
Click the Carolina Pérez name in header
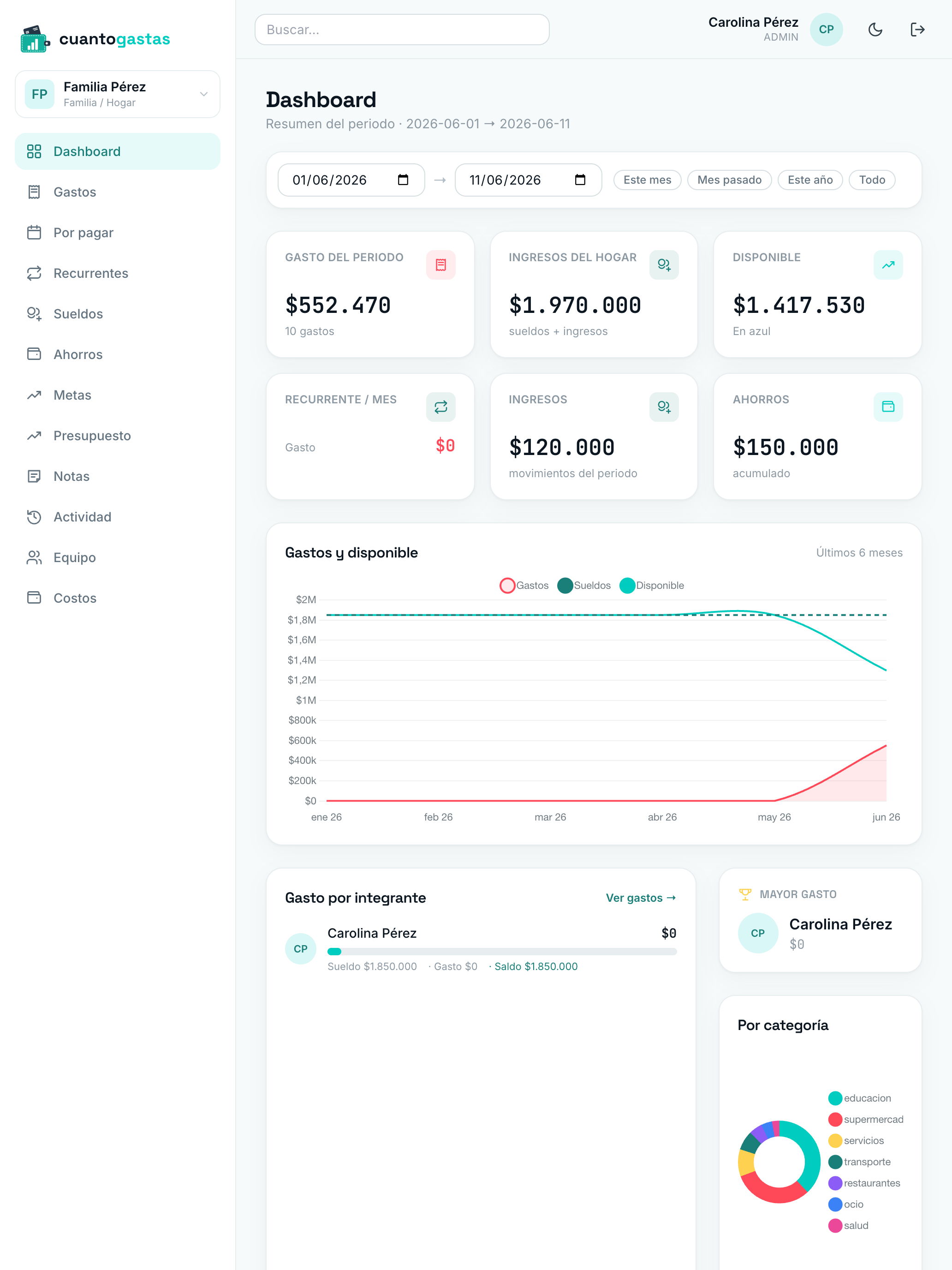pyautogui.click(x=753, y=23)
